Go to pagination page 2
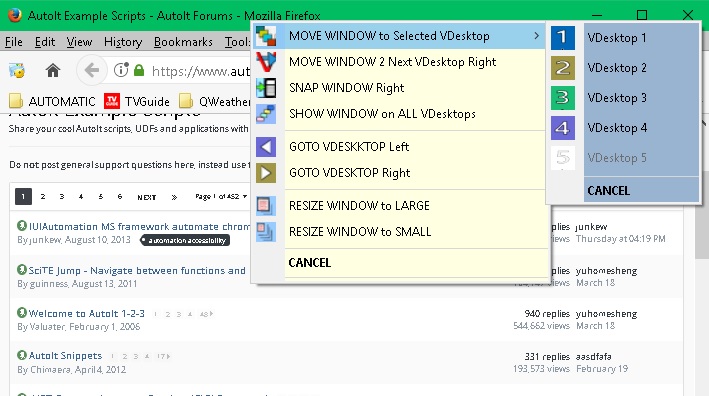The image size is (709, 396). click(x=43, y=197)
